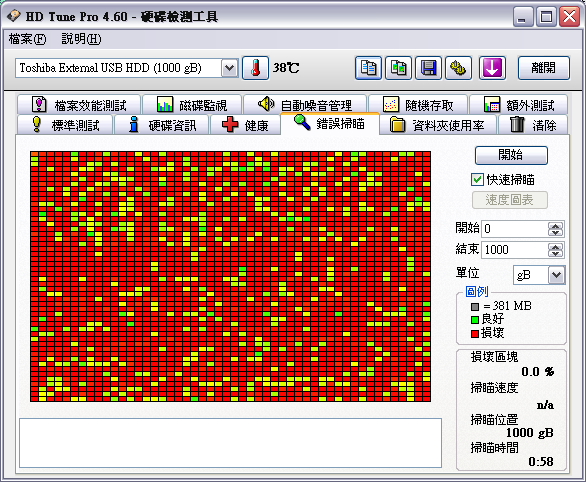This screenshot has height=482, width=586.
Task: Click the floppy disk save icon
Action: click(429, 68)
